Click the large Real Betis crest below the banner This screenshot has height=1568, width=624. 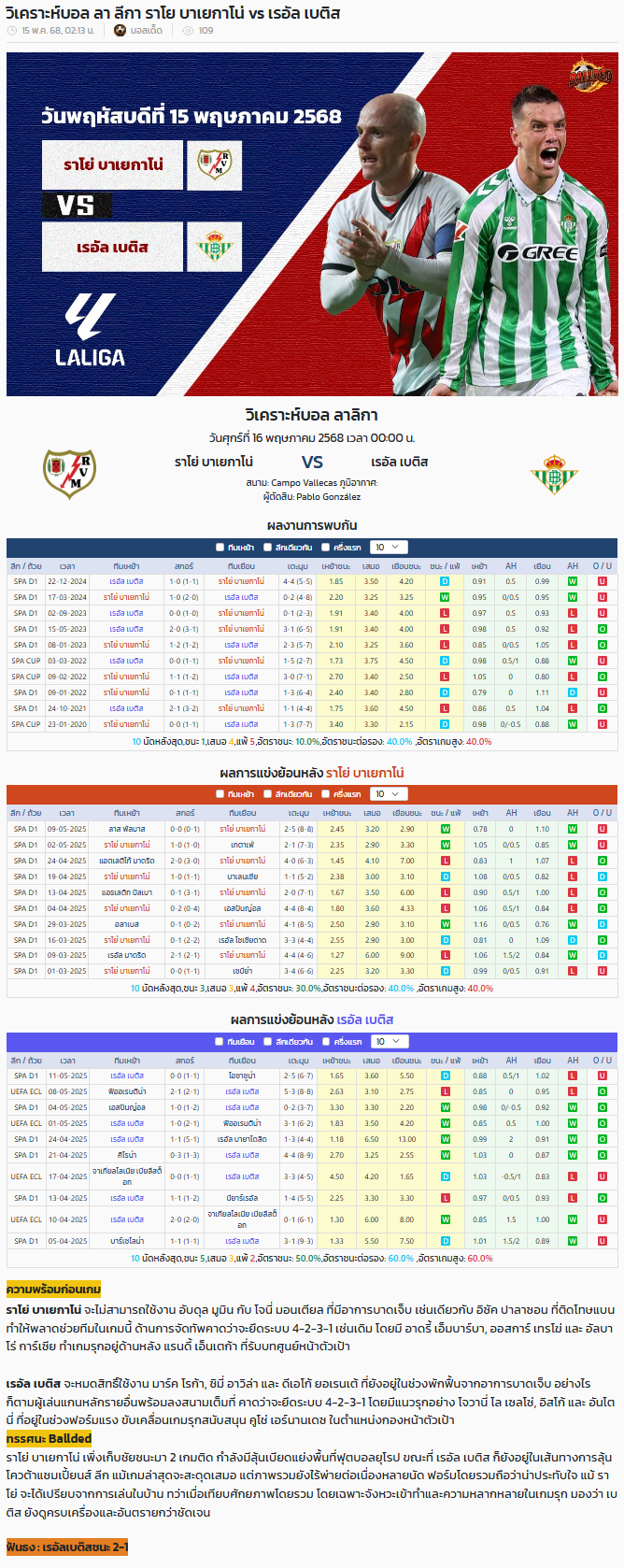(x=555, y=474)
